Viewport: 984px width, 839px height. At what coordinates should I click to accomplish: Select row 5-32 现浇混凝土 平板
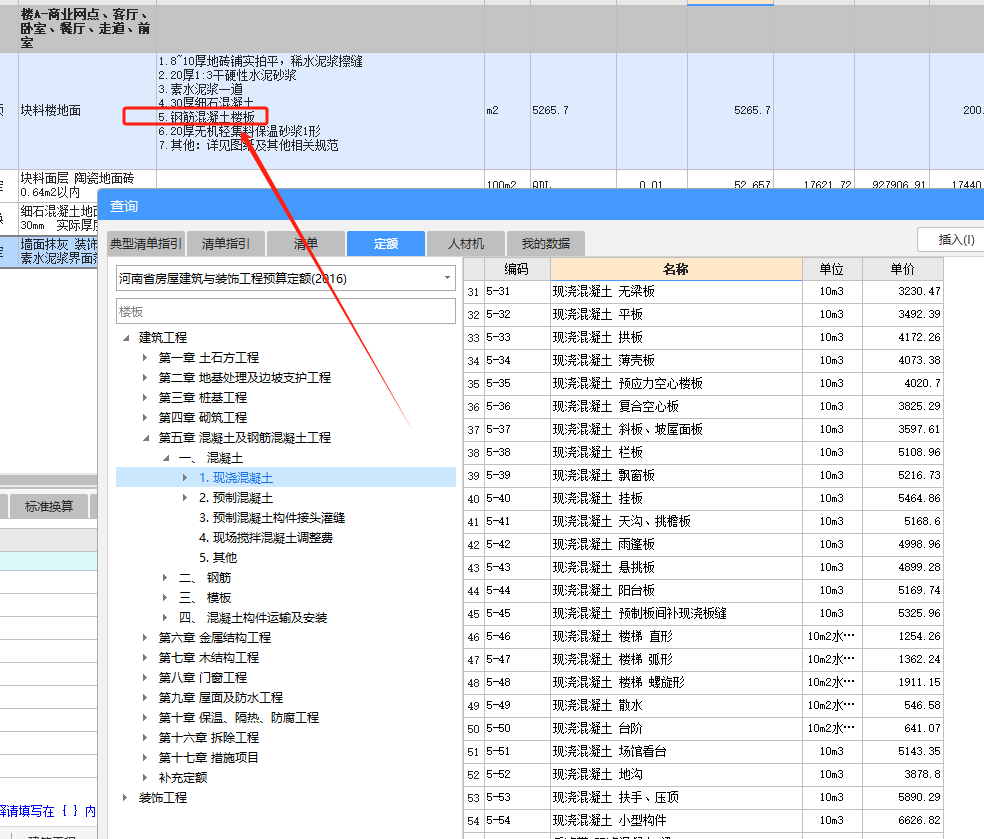coord(703,314)
